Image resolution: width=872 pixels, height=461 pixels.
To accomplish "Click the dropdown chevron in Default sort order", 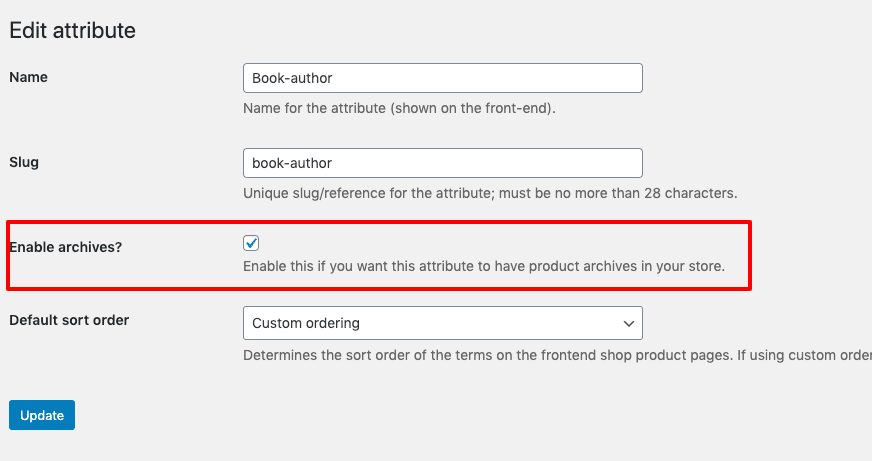I will pyautogui.click(x=628, y=324).
